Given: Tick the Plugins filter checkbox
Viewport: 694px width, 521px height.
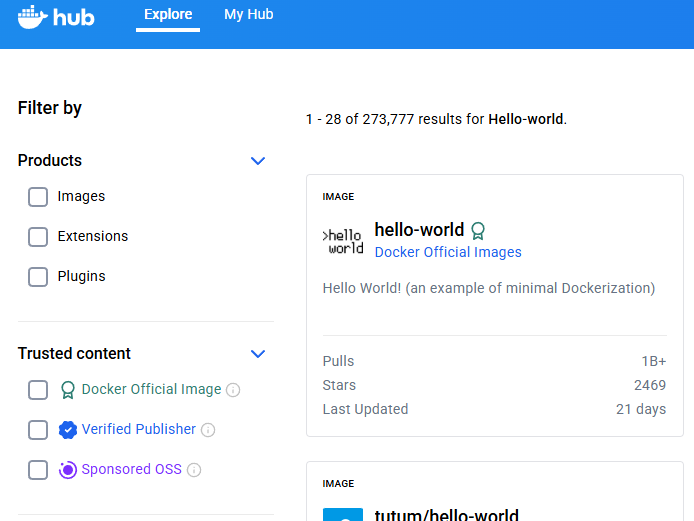Looking at the screenshot, I should point(38,277).
